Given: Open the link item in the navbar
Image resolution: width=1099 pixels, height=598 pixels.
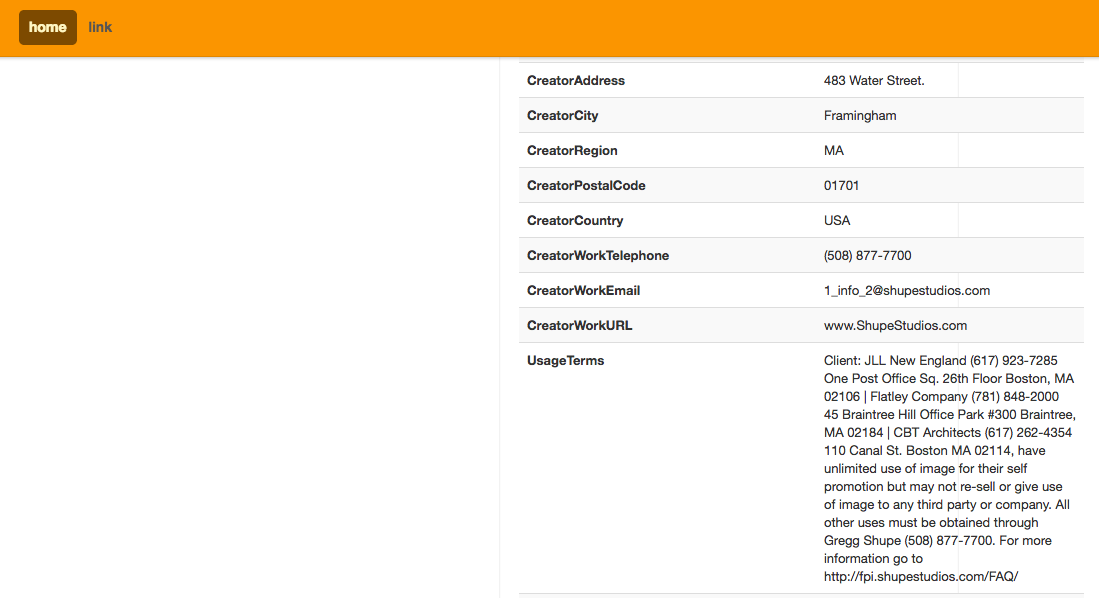Looking at the screenshot, I should click(100, 27).
